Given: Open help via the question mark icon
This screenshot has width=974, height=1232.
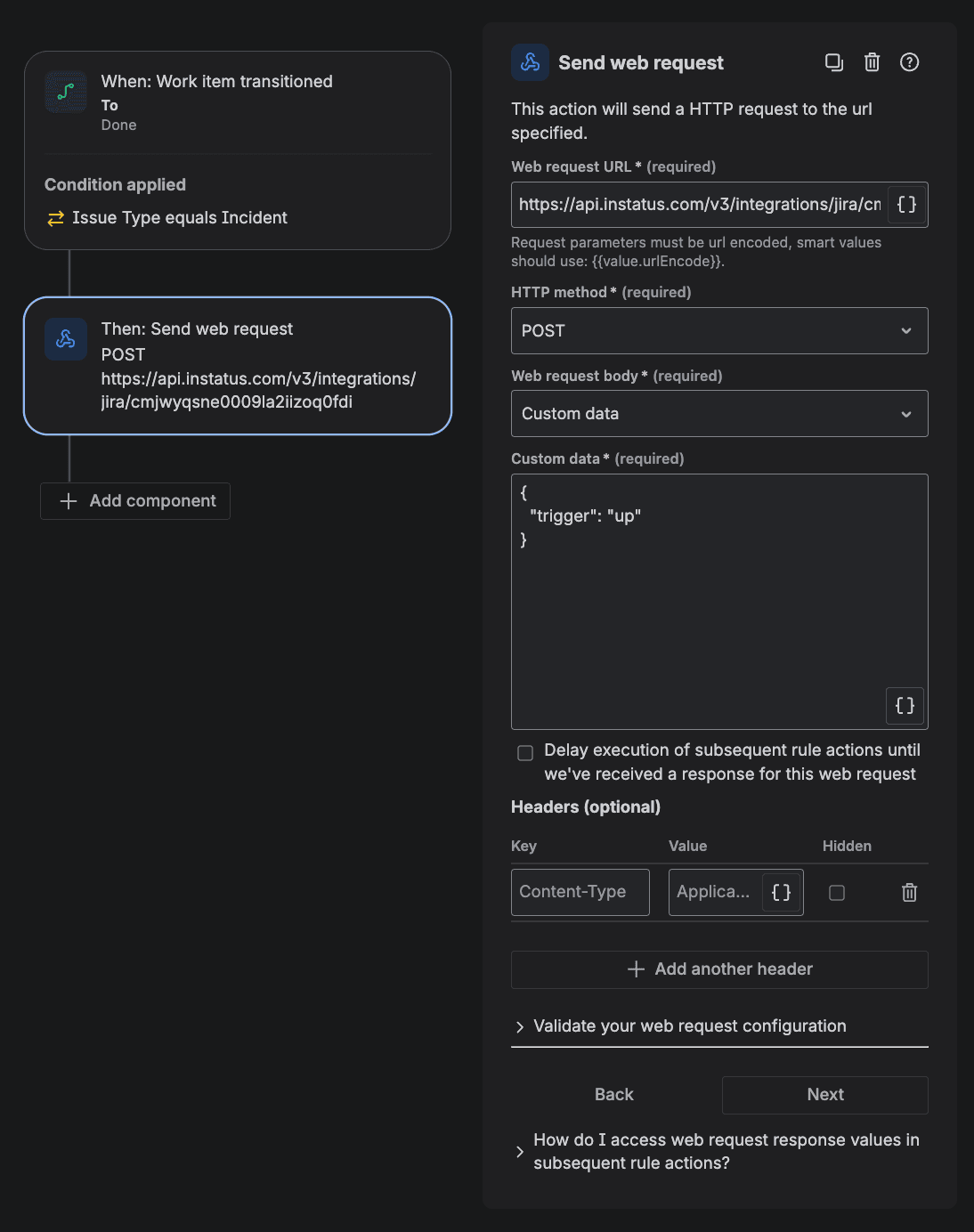Looking at the screenshot, I should 909,62.
